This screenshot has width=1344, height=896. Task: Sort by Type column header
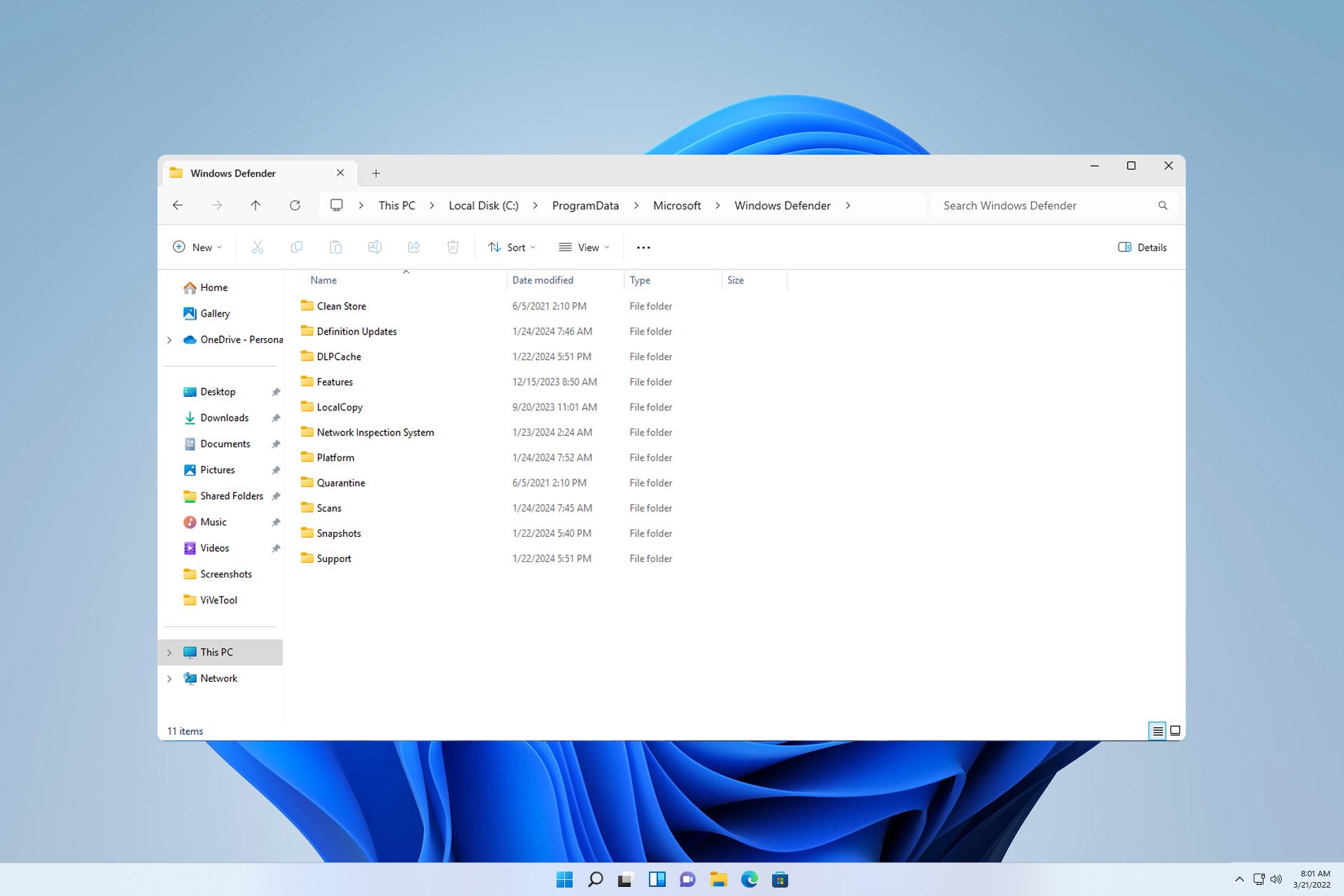click(x=673, y=280)
